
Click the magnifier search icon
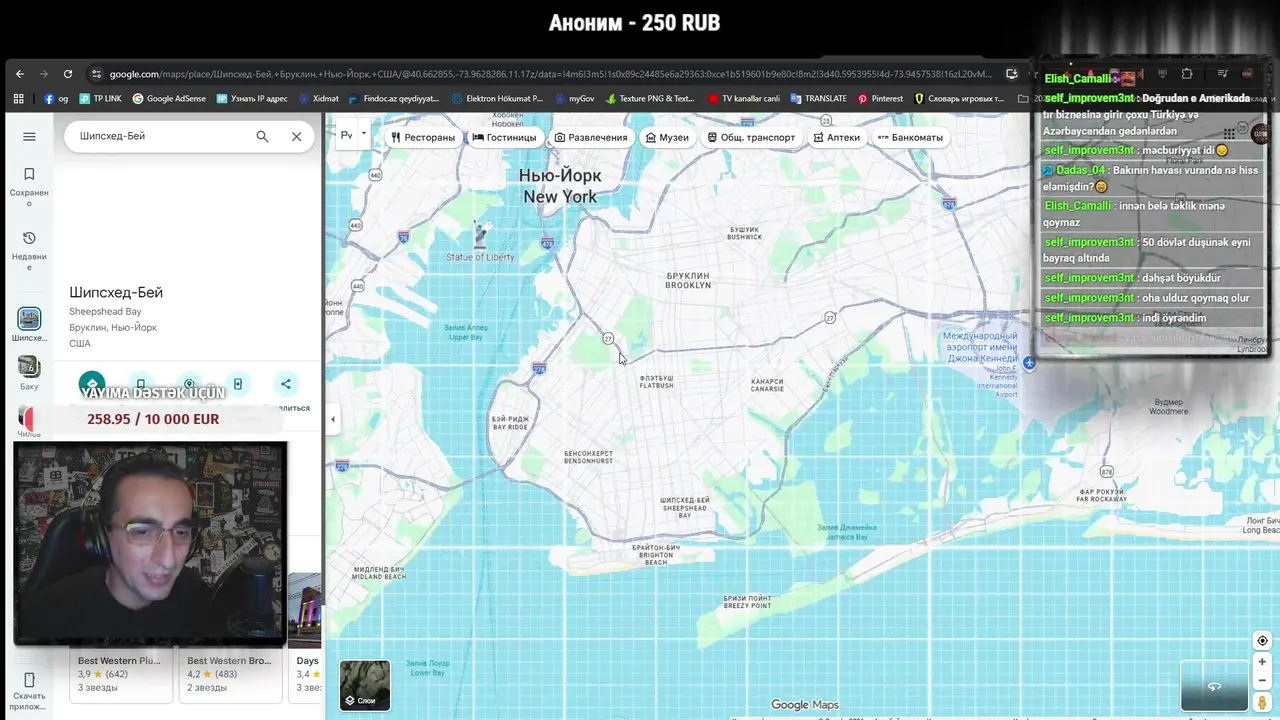pos(262,137)
